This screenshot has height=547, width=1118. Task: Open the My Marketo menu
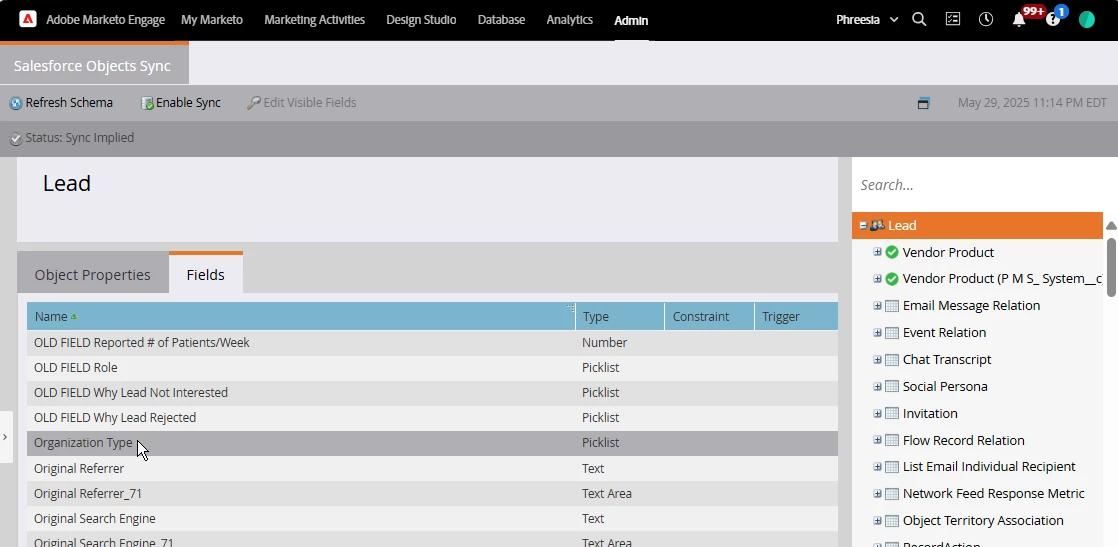click(212, 20)
